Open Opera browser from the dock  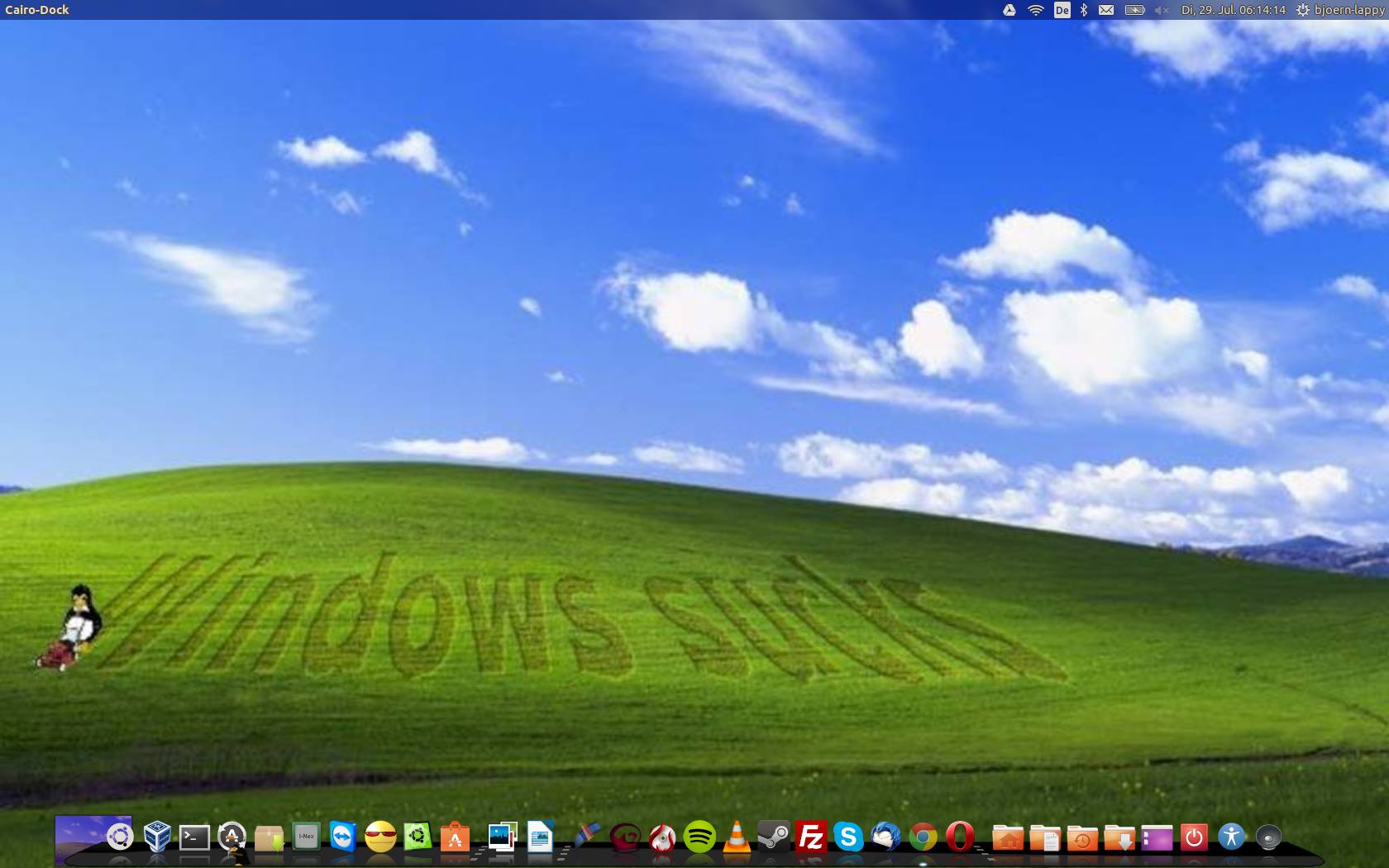point(960,837)
